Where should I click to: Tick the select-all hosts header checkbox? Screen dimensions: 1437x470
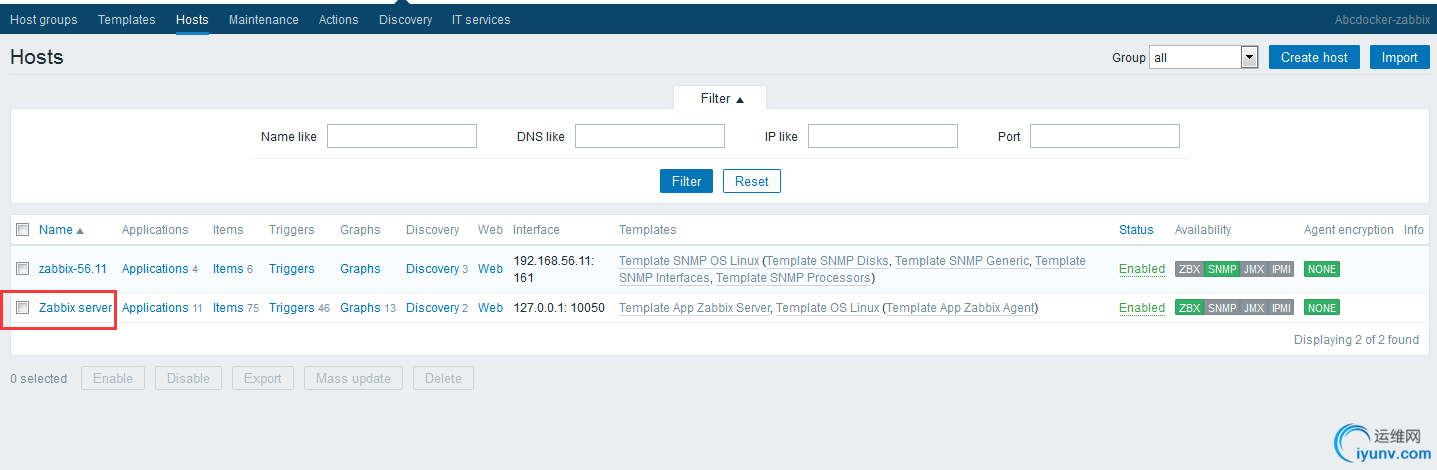point(23,230)
